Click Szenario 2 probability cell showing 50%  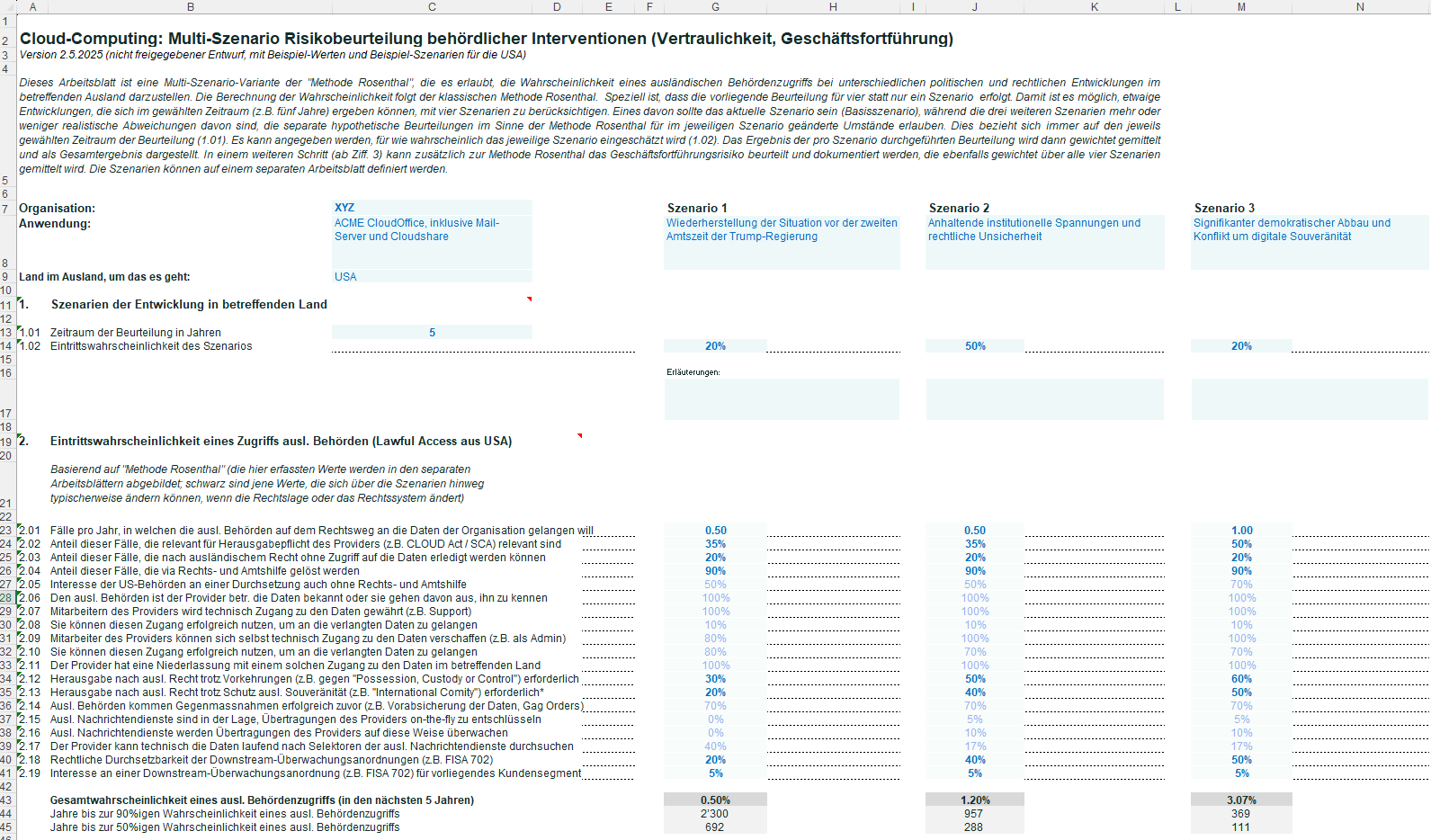coord(975,346)
